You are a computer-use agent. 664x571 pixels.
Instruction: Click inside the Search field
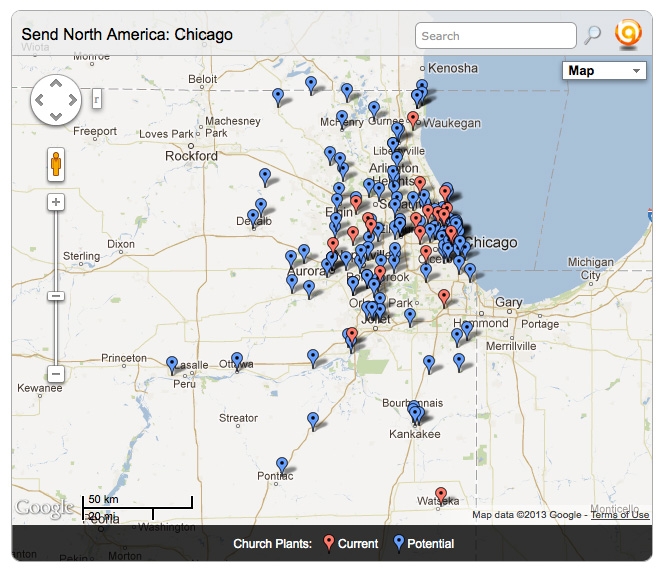(495, 36)
